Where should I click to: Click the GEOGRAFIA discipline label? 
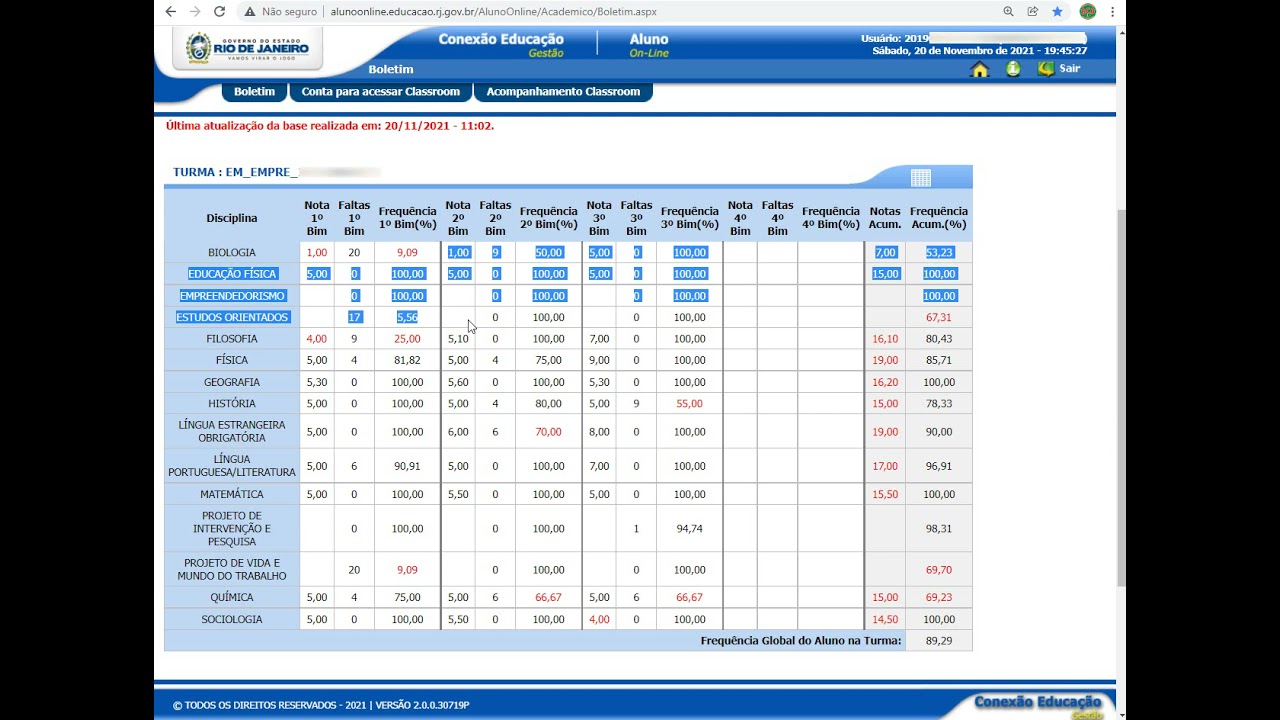click(x=232, y=382)
